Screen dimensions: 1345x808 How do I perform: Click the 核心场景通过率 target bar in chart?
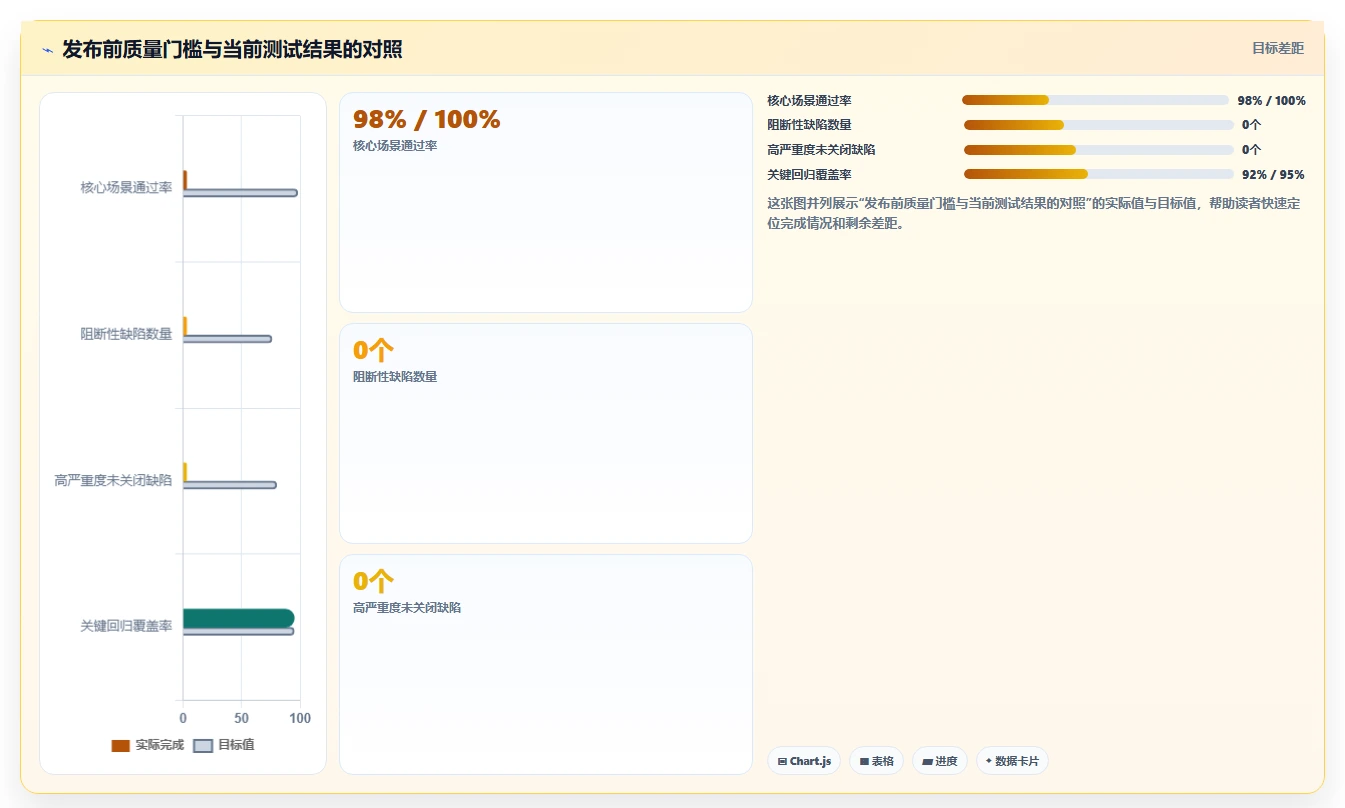[x=240, y=193]
